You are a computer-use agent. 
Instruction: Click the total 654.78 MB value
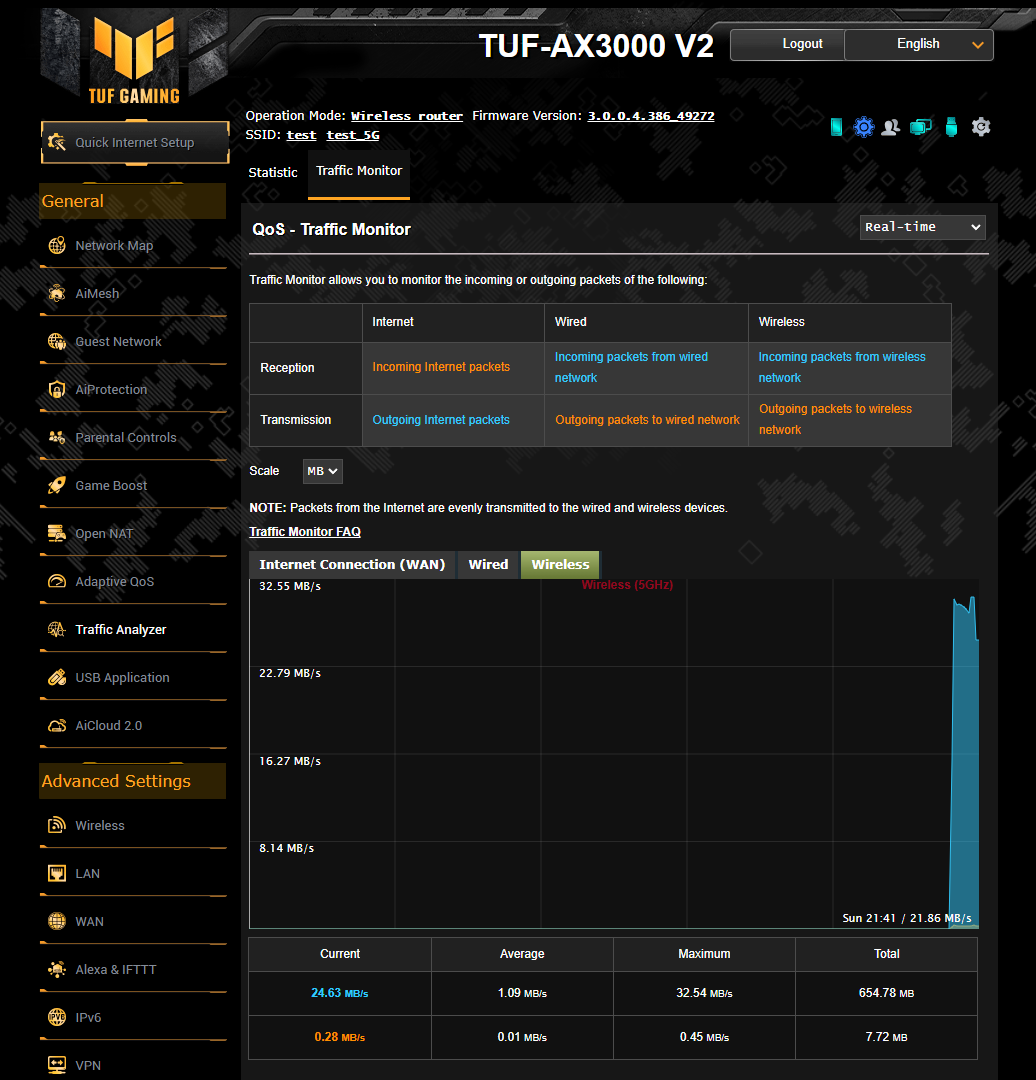pyautogui.click(x=887, y=993)
